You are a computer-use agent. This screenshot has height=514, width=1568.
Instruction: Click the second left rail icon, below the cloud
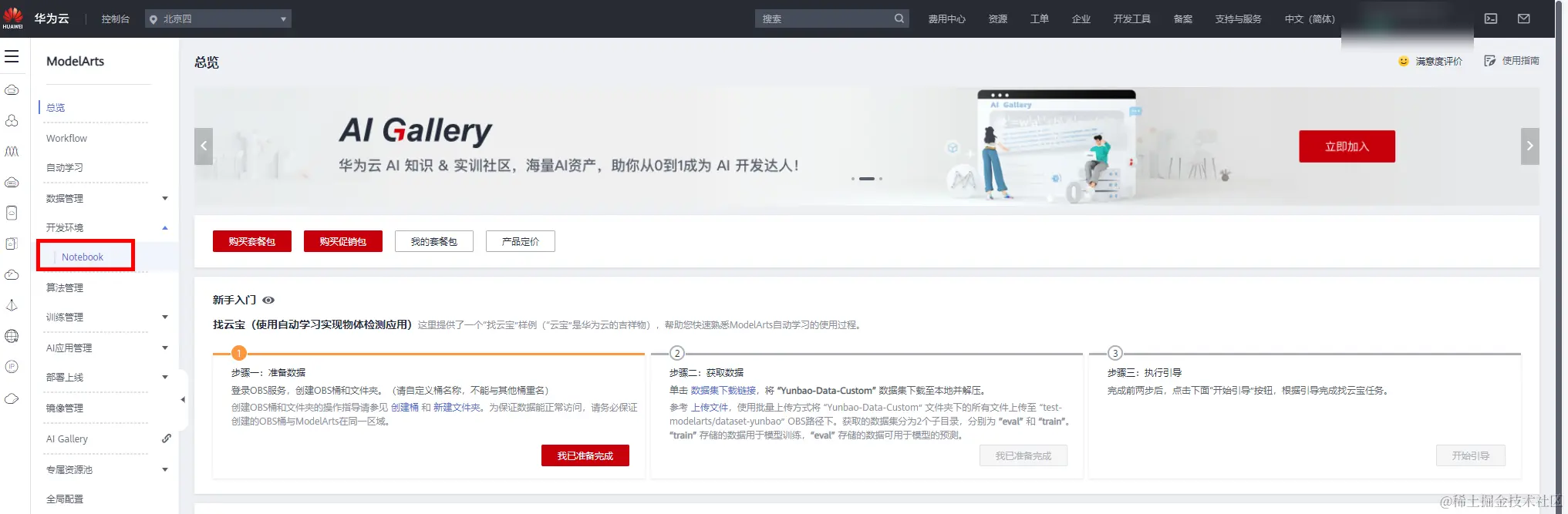12,121
